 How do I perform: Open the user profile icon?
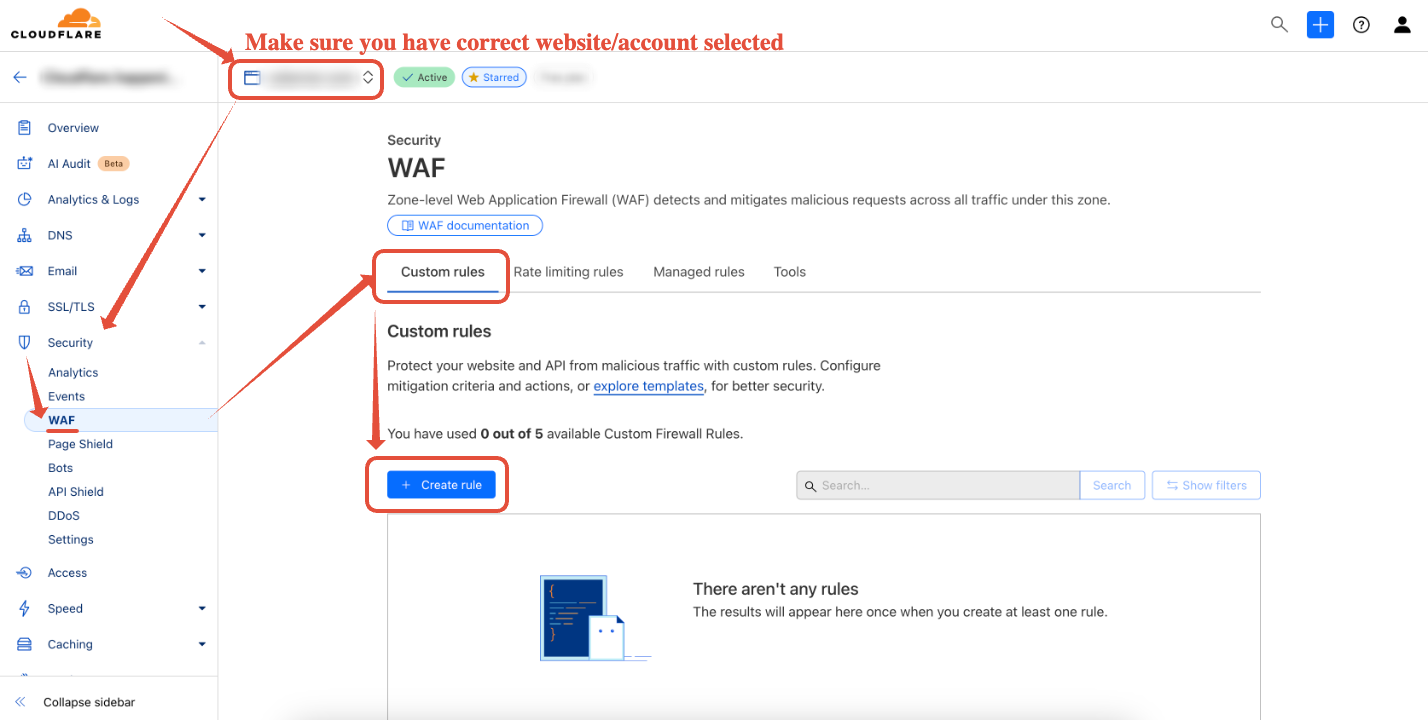1402,25
